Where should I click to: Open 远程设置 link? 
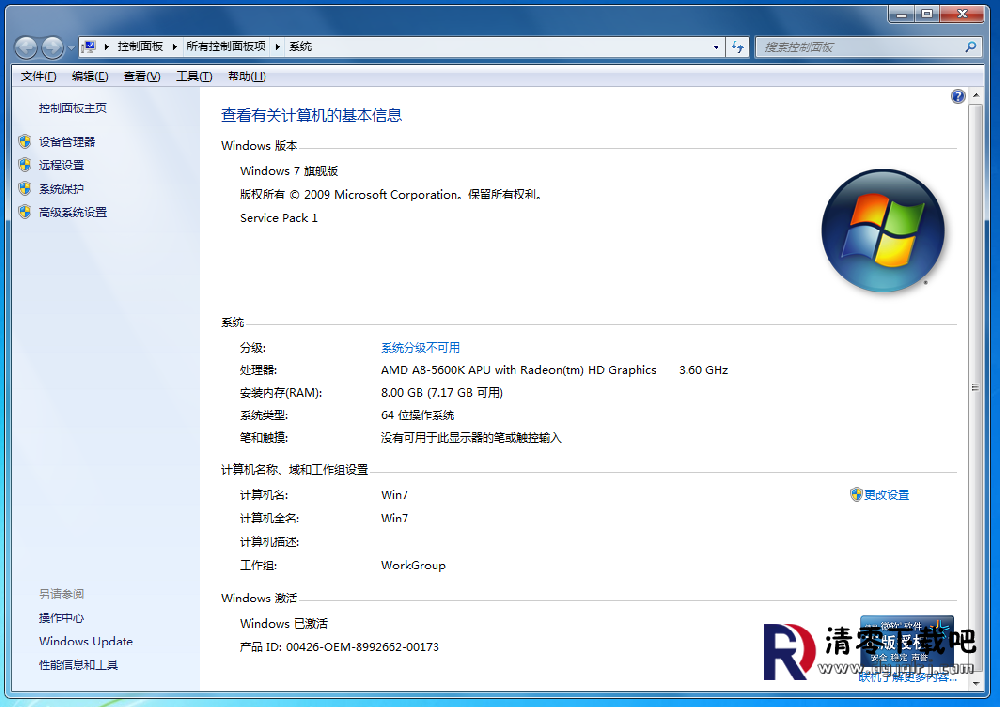pyautogui.click(x=61, y=165)
